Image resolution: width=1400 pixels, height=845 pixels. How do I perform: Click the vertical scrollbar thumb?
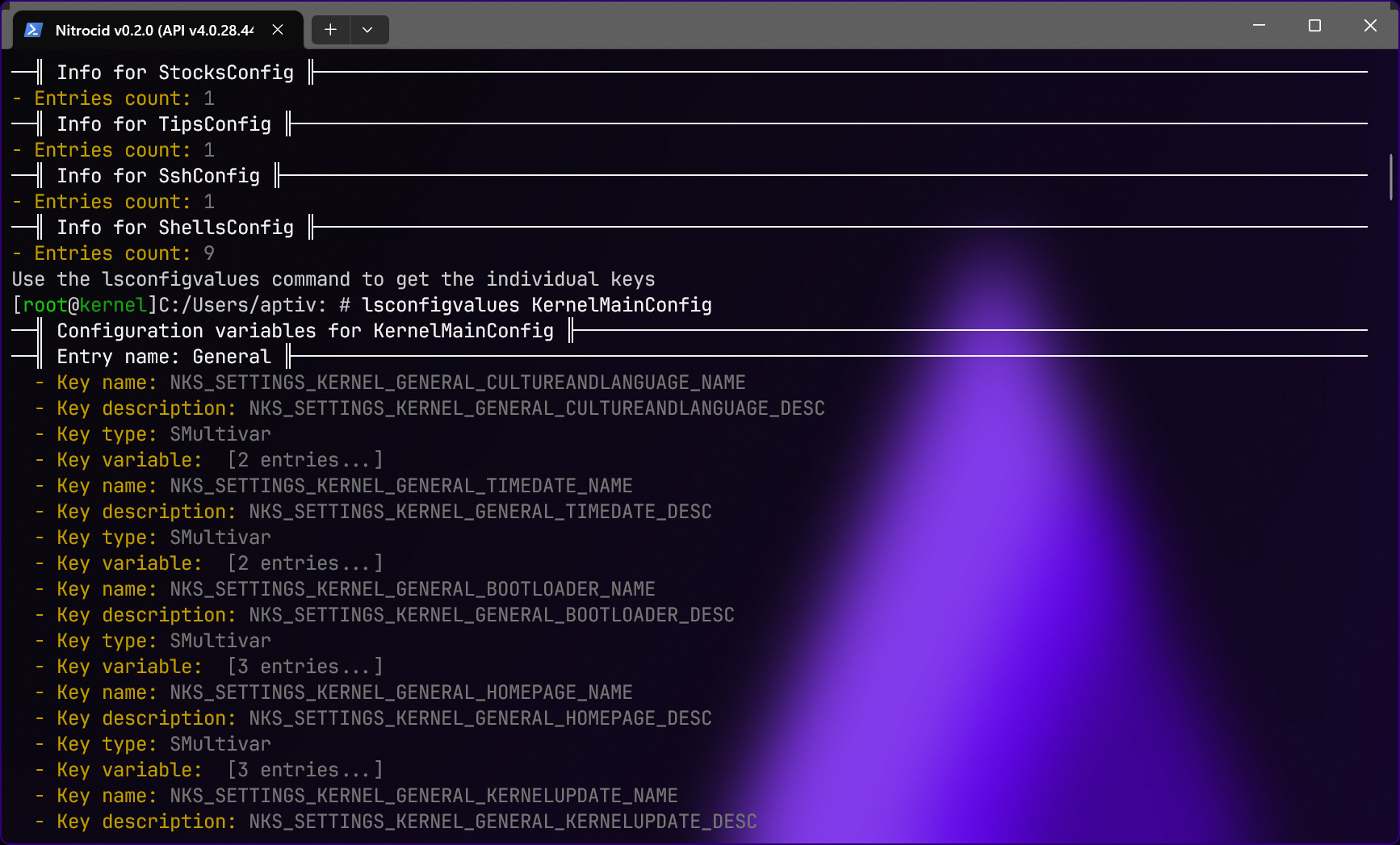click(x=1390, y=176)
